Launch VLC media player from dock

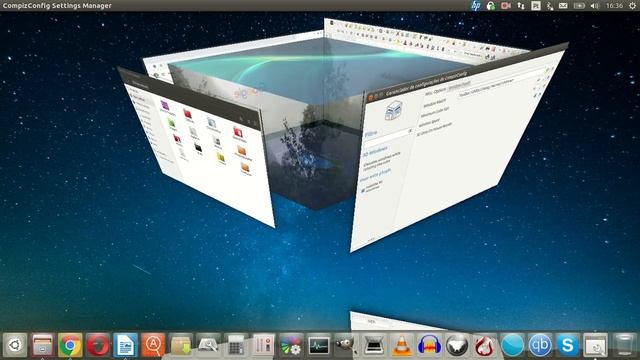point(402,345)
